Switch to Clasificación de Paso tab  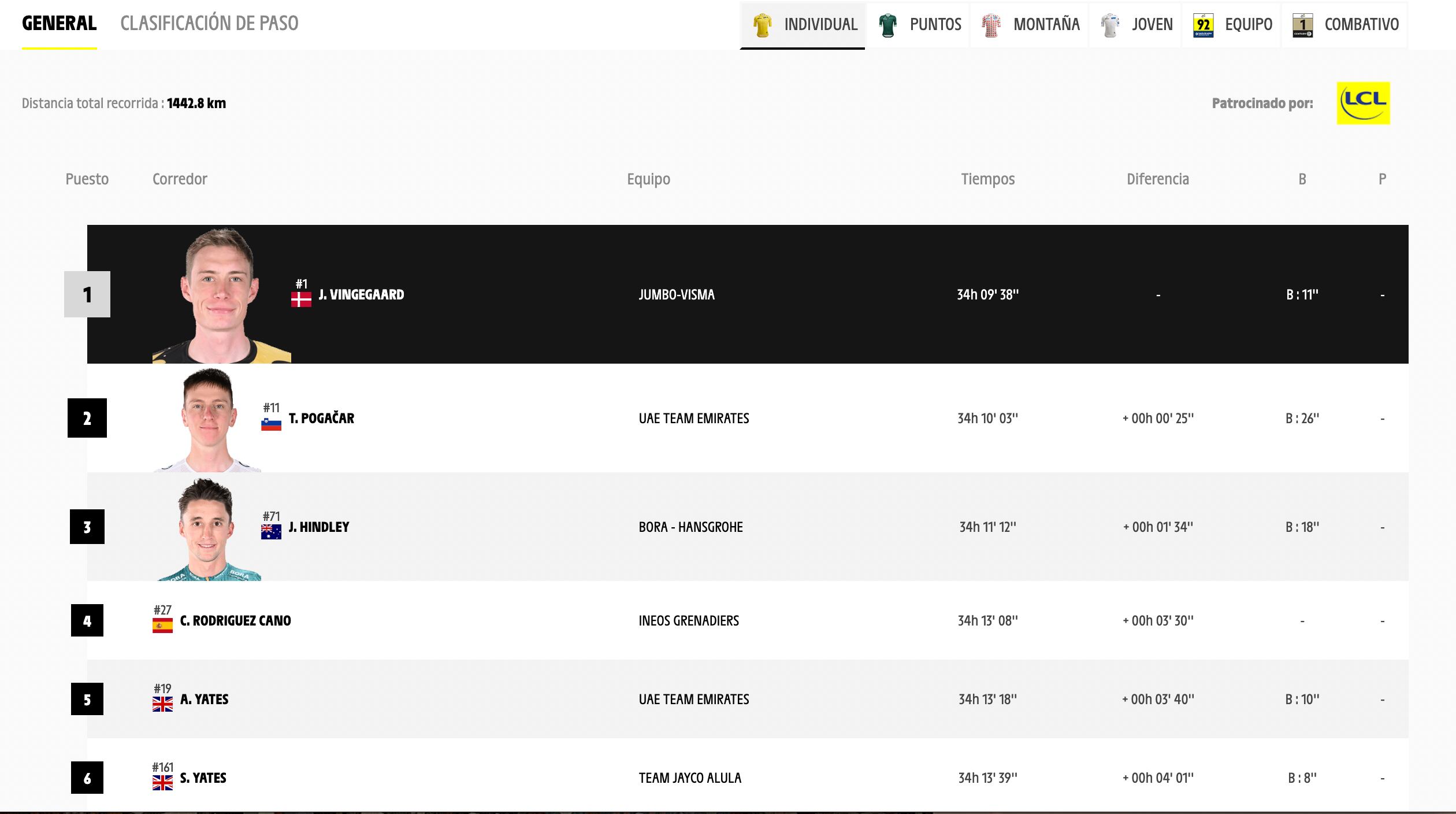coord(209,23)
